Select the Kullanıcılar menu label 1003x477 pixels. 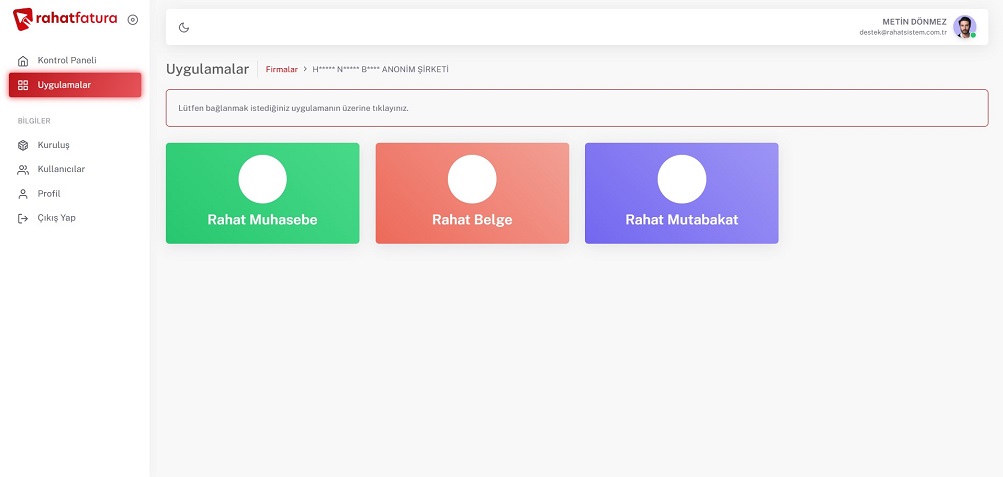point(61,169)
